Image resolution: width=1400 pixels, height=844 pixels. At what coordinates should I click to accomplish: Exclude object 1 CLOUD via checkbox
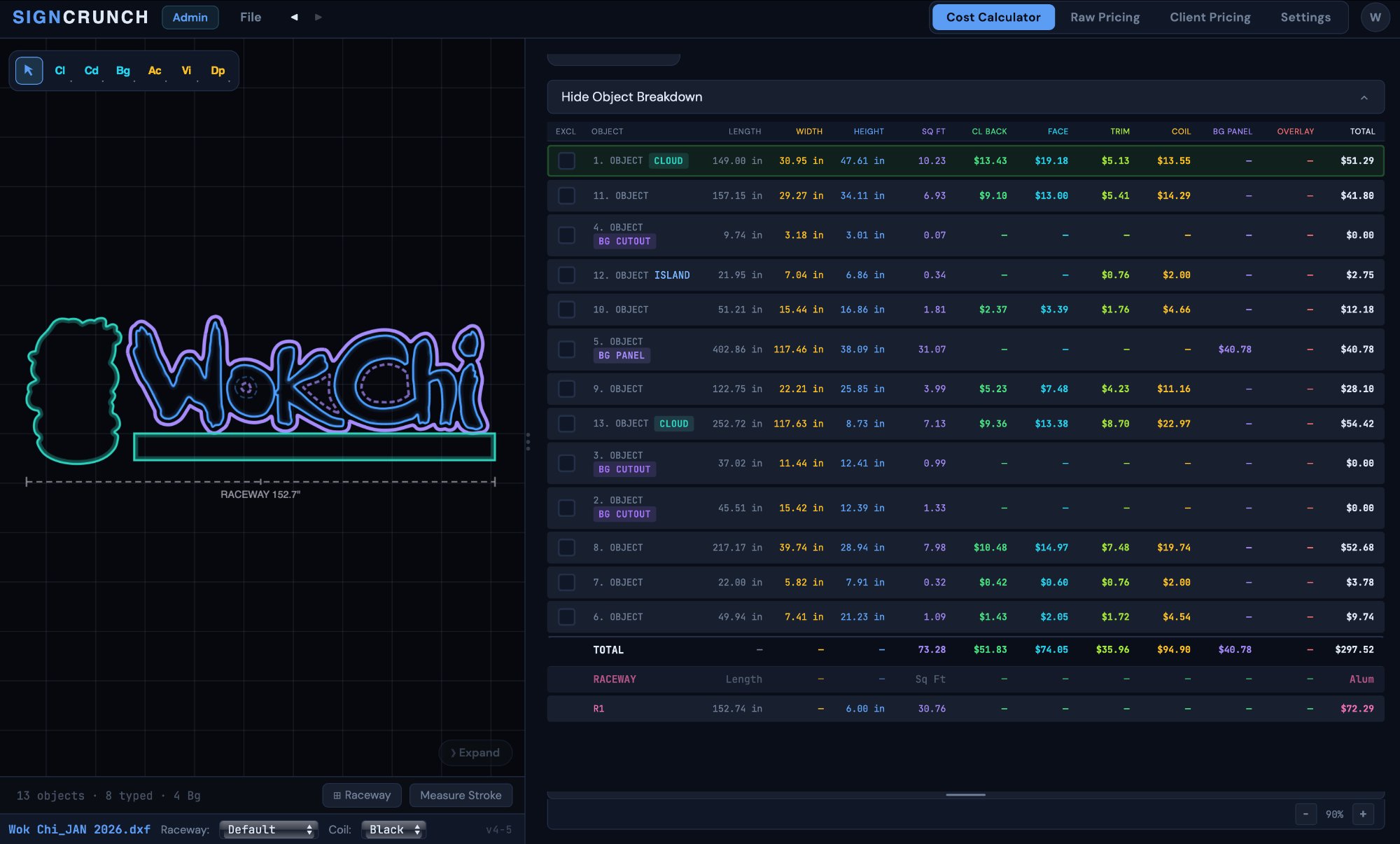tap(566, 161)
